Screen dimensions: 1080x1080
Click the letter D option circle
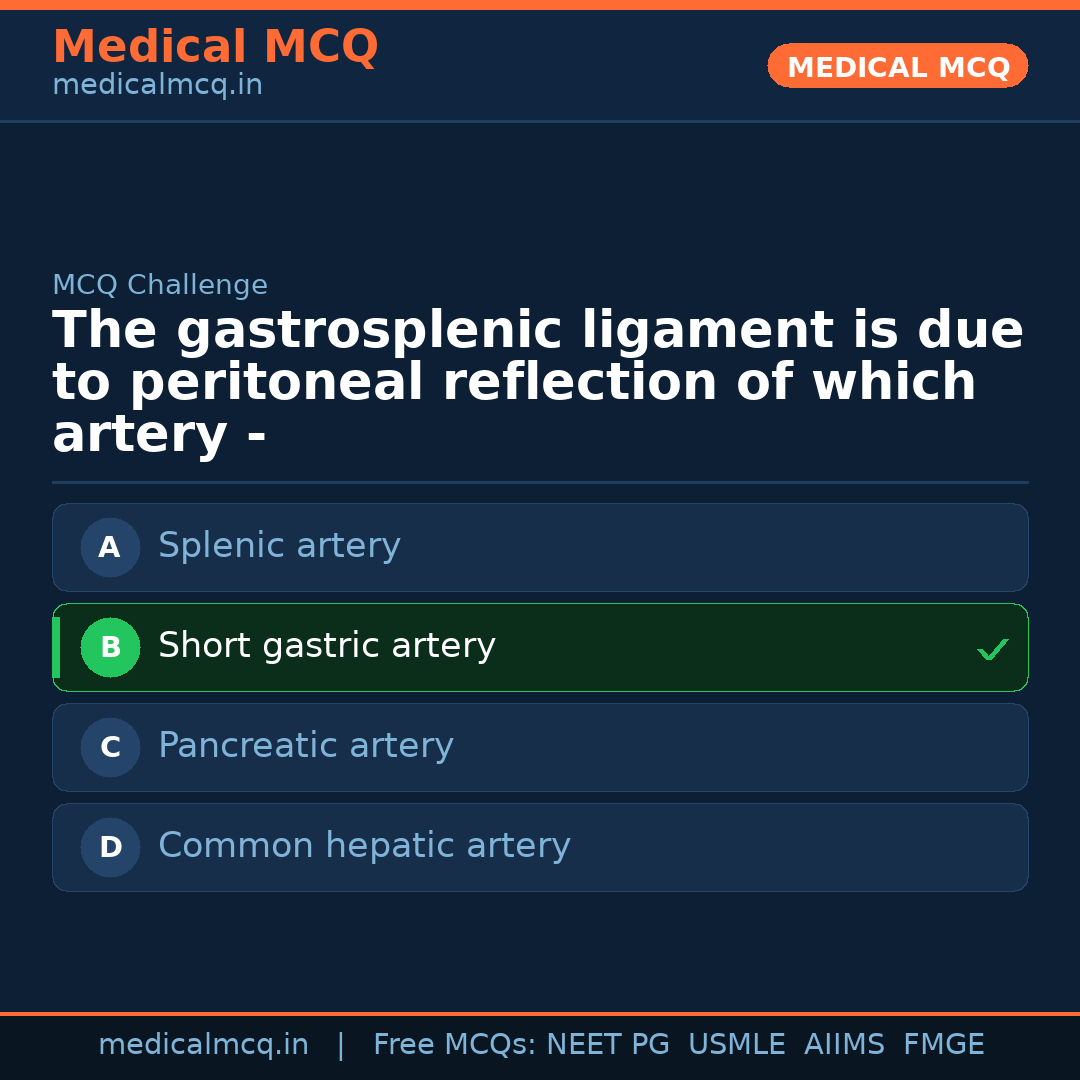110,847
